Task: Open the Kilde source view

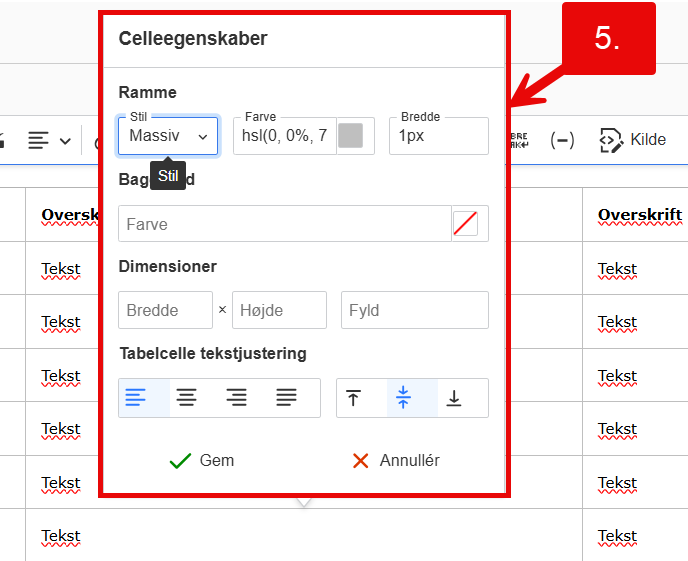Action: pos(632,140)
